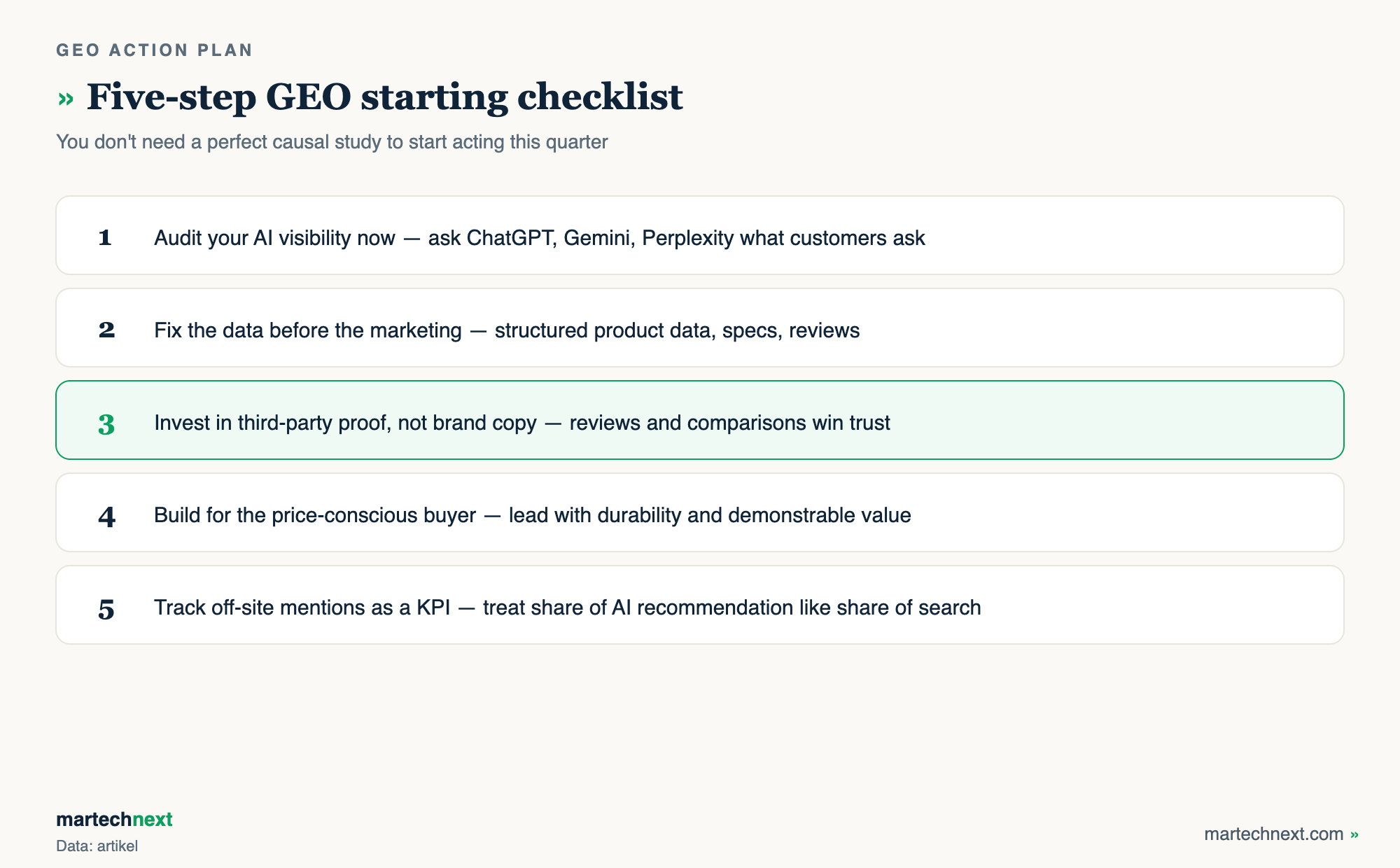Screen dimensions: 1400x868
Task: Click the 'Data: artikel' source note
Action: [x=97, y=846]
